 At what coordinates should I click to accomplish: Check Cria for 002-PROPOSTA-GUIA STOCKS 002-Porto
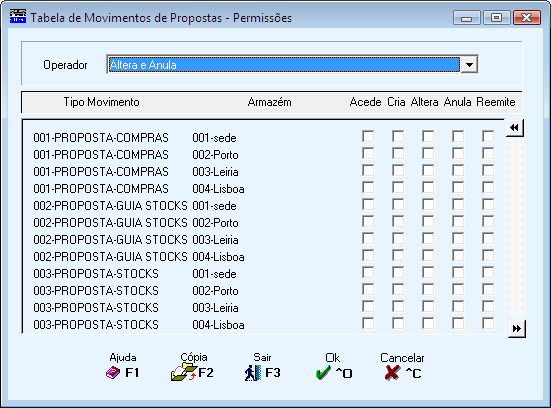click(398, 221)
